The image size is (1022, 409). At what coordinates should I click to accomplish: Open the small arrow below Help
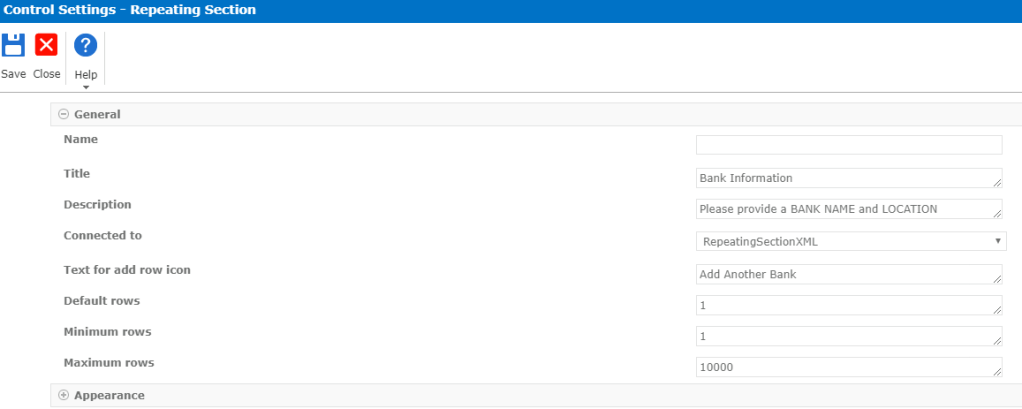(86, 87)
